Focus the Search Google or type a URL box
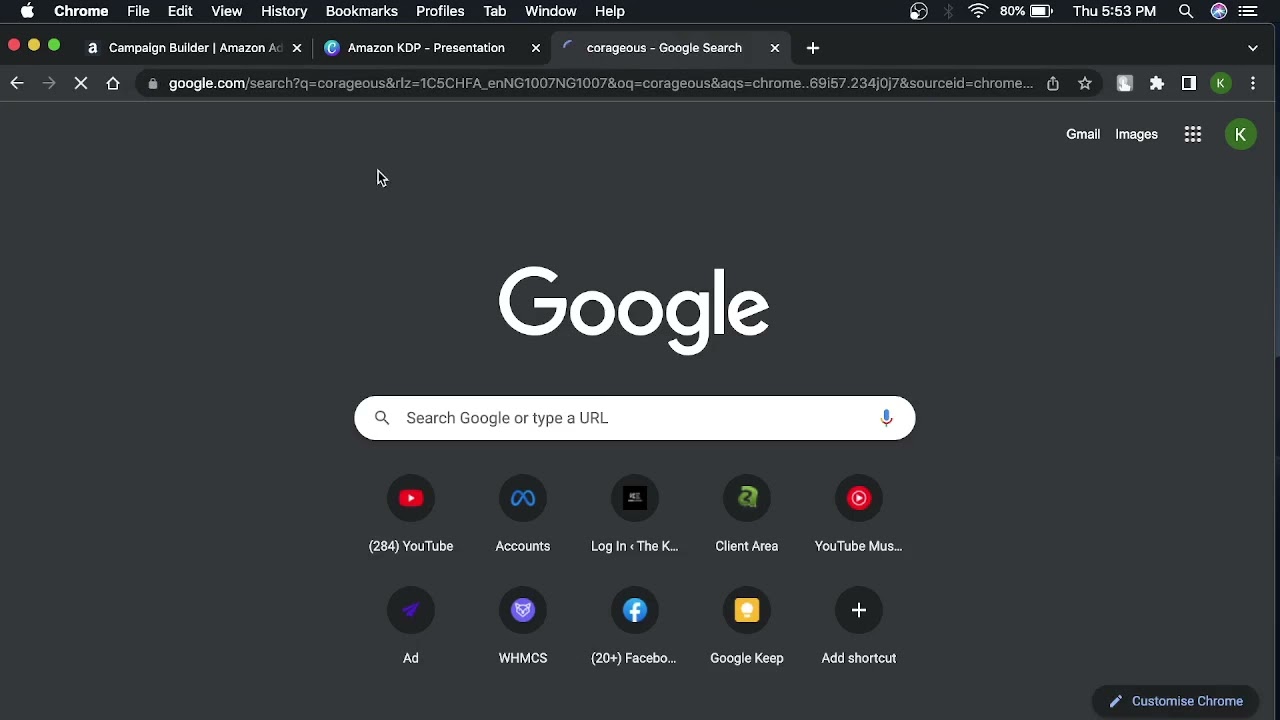 pos(635,418)
